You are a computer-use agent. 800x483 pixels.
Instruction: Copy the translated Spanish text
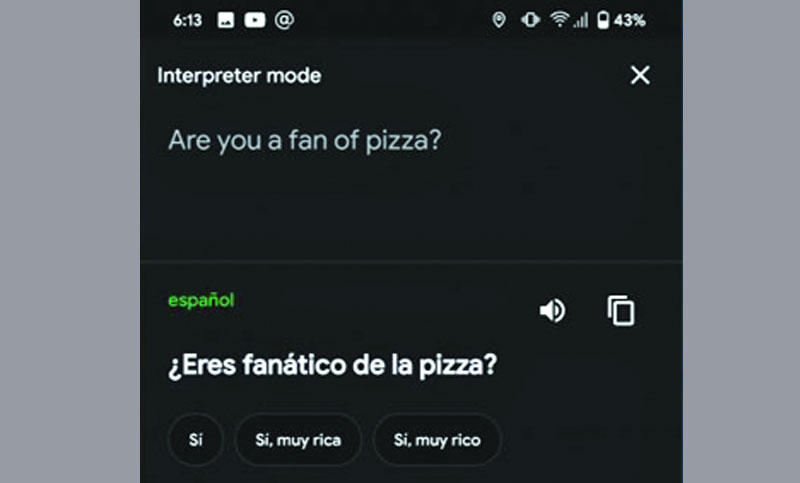[x=621, y=310]
